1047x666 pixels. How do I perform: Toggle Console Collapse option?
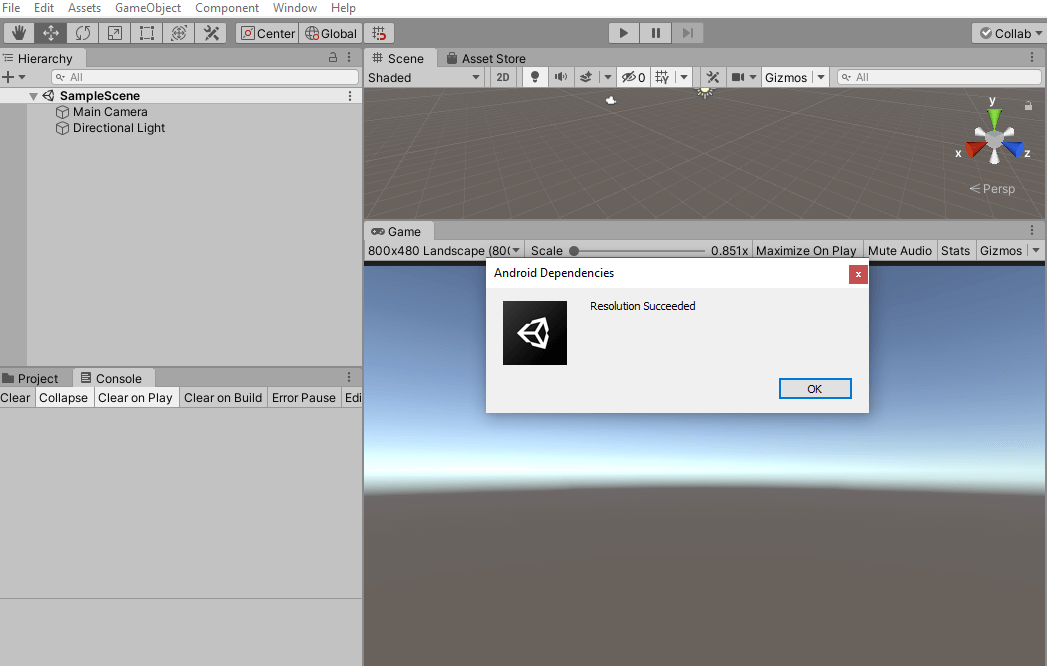coord(63,397)
